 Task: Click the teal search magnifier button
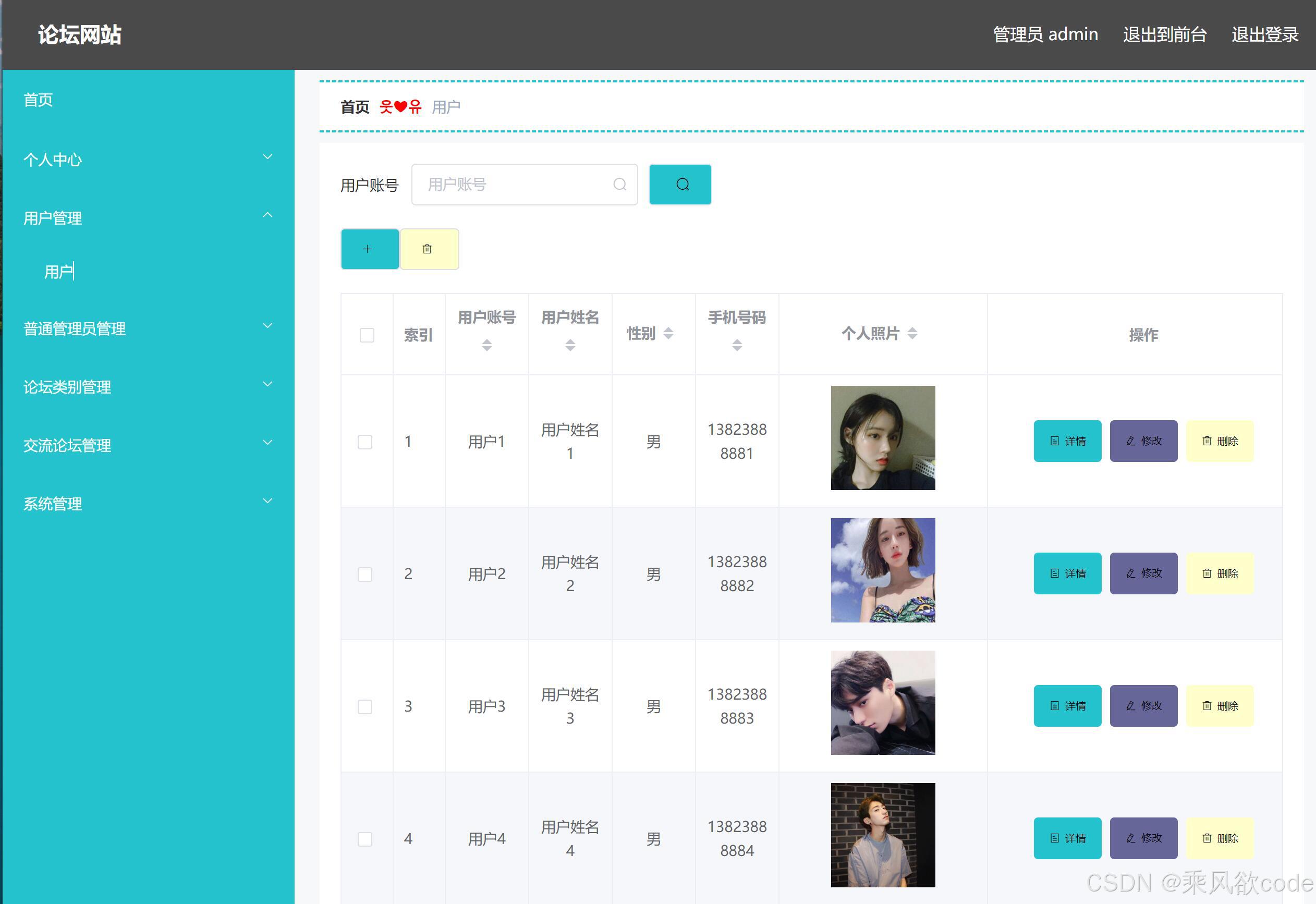click(x=680, y=185)
